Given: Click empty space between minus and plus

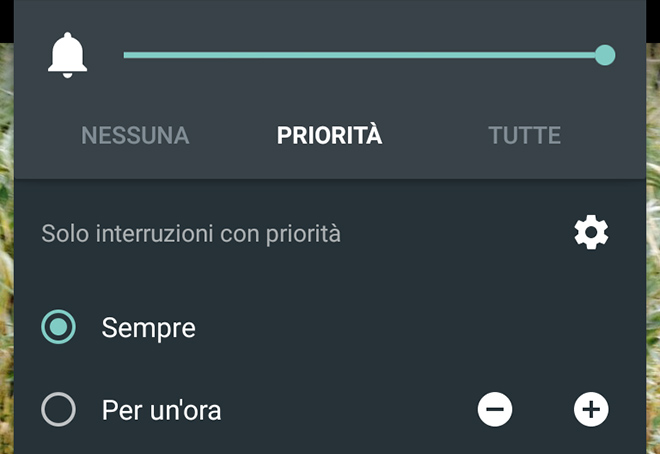Looking at the screenshot, I should click(x=543, y=409).
